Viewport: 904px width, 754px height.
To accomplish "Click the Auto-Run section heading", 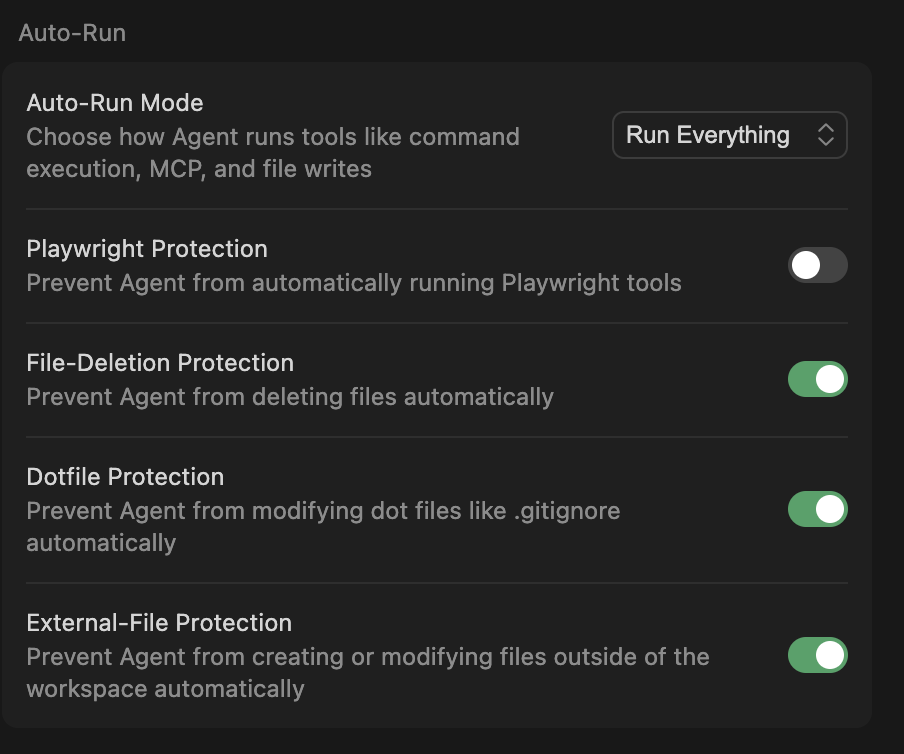I will pyautogui.click(x=72, y=33).
